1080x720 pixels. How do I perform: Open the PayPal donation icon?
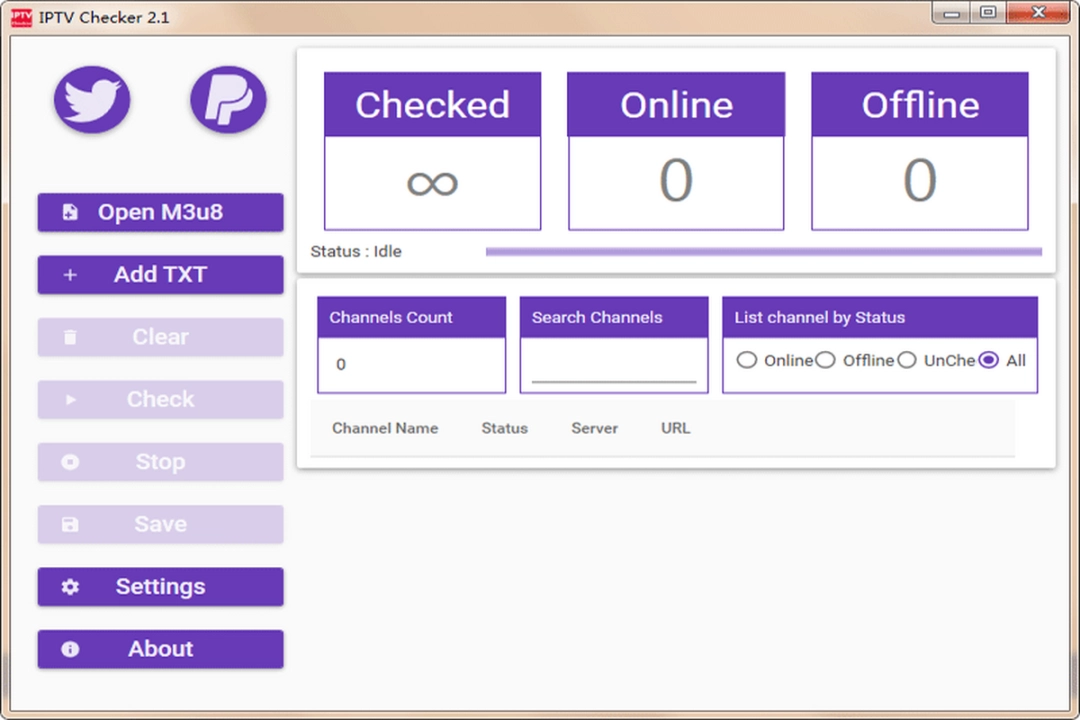[x=228, y=100]
